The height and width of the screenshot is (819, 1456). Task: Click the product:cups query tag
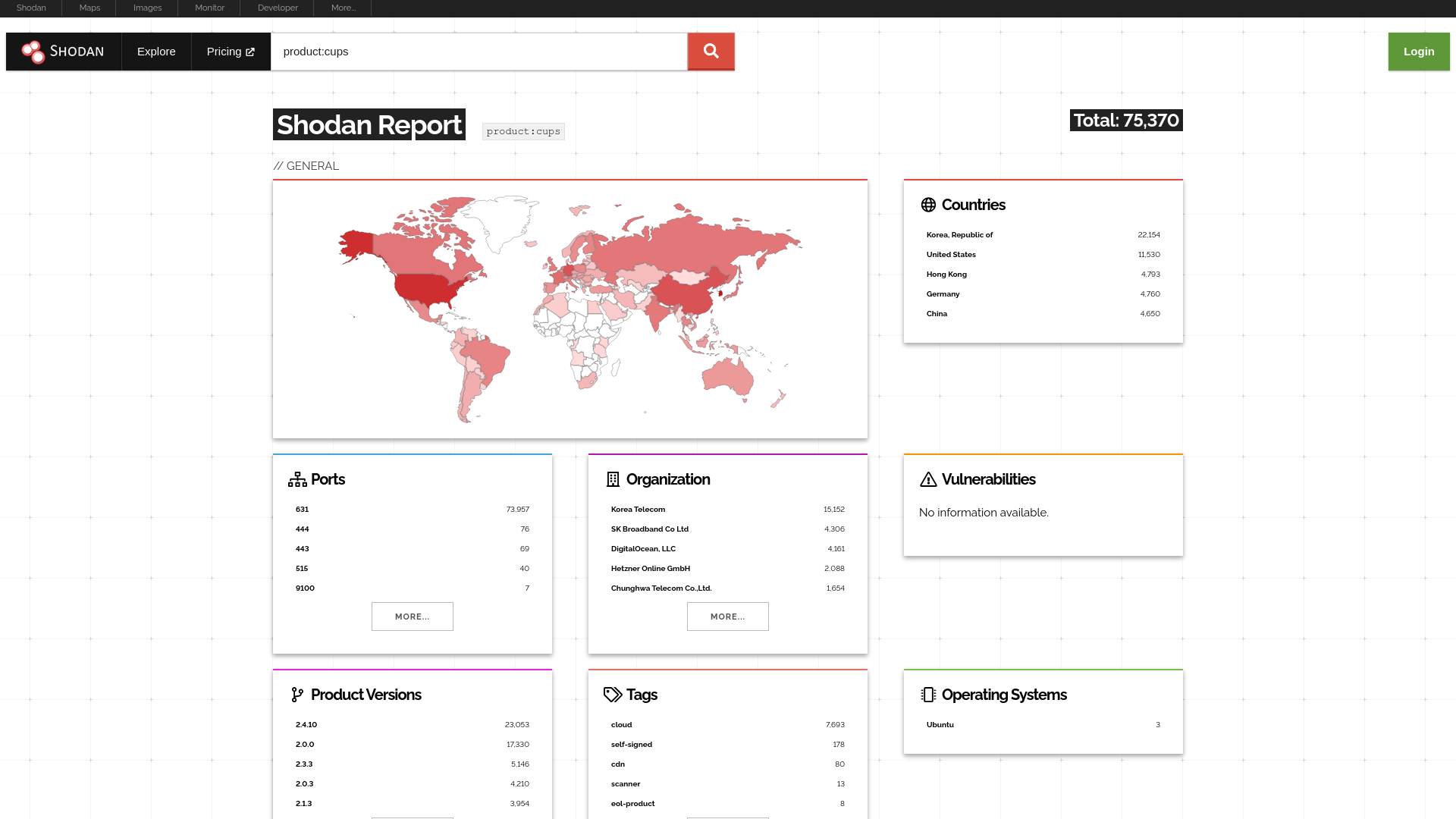click(523, 131)
